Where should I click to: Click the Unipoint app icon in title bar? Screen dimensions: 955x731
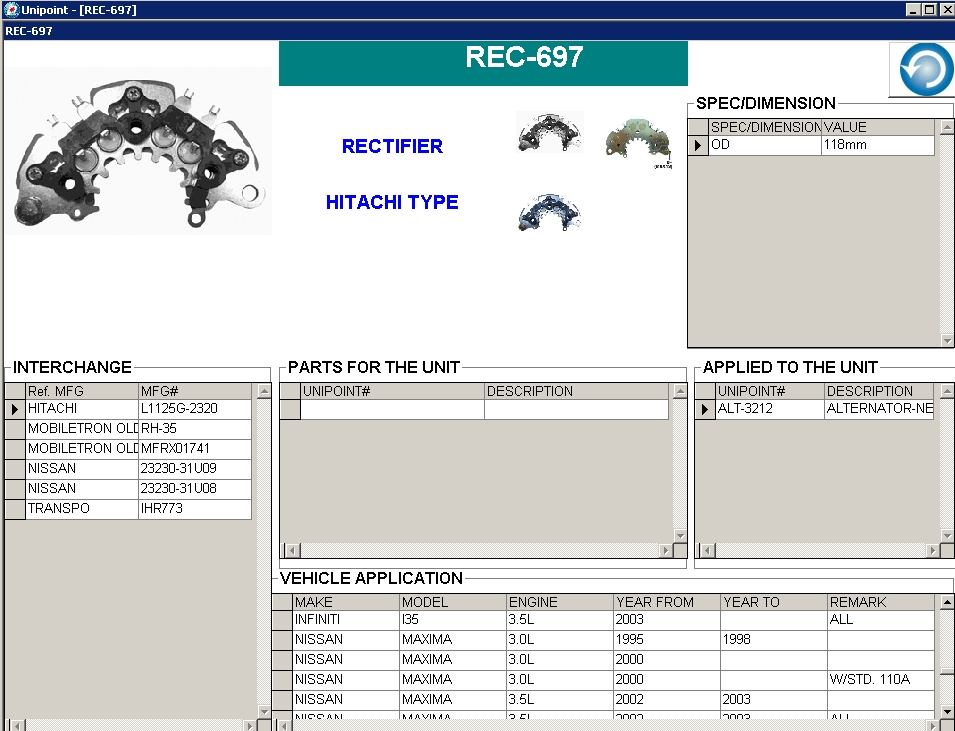click(x=11, y=10)
